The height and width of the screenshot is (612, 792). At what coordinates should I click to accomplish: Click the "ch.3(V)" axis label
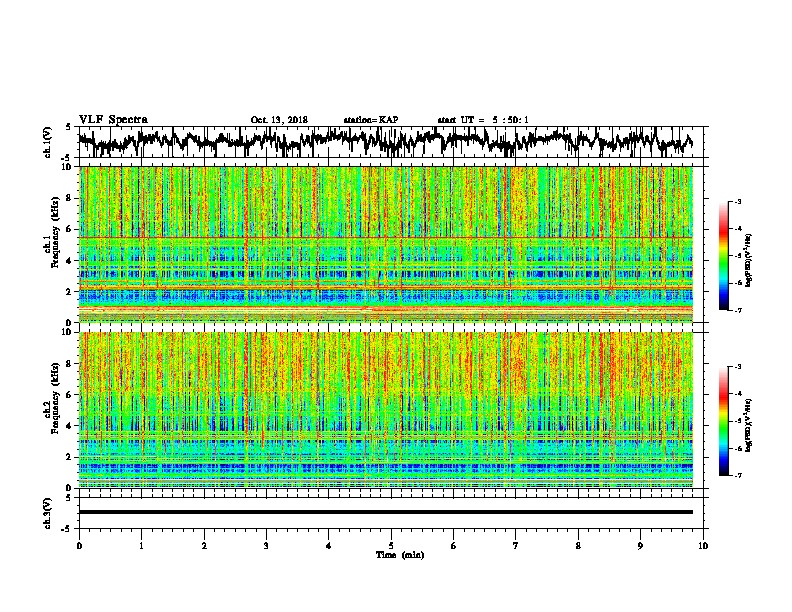click(47, 513)
